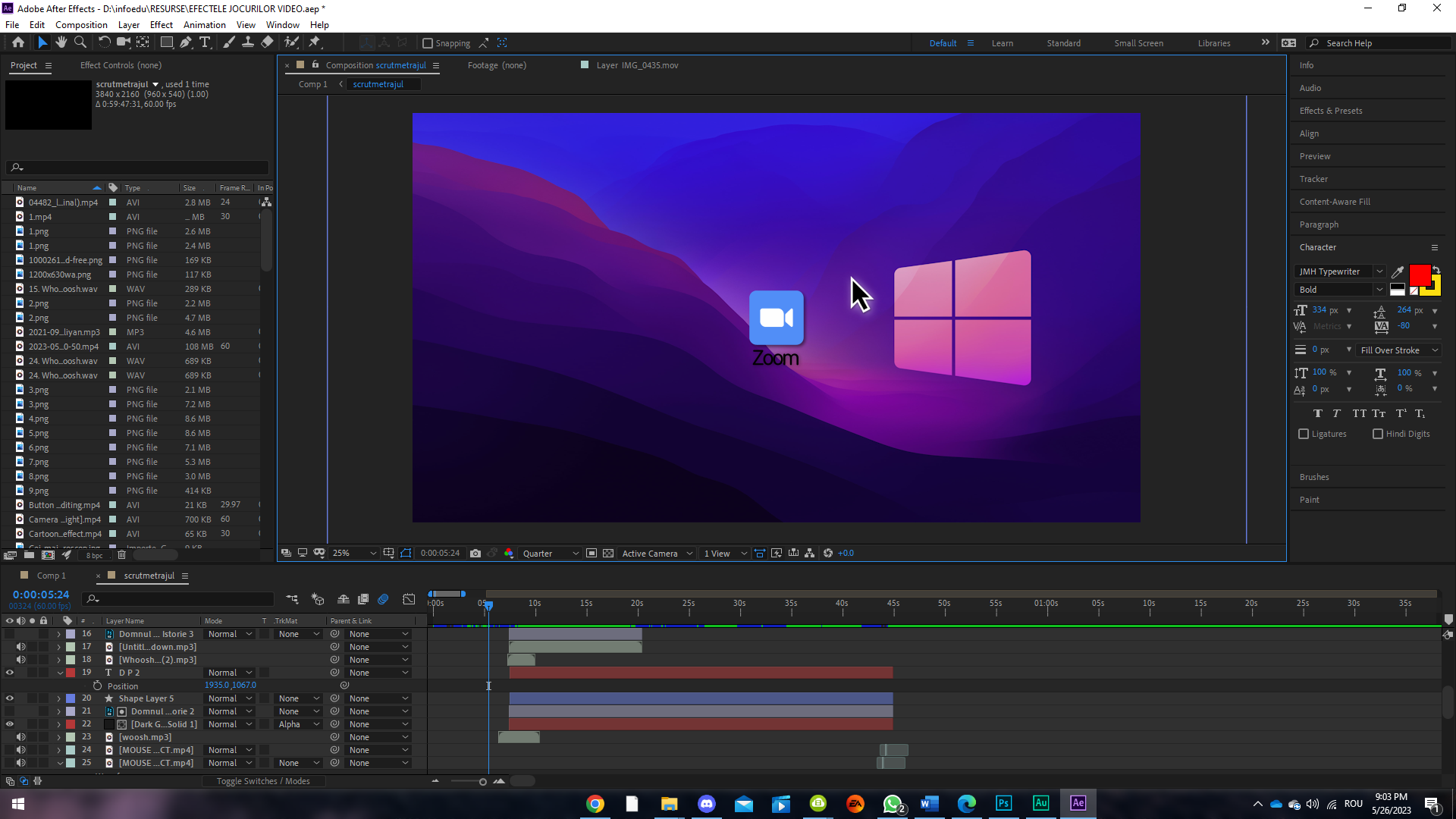Viewport: 1456px width, 819px height.
Task: Click the red fill color swatch
Action: 1419,275
